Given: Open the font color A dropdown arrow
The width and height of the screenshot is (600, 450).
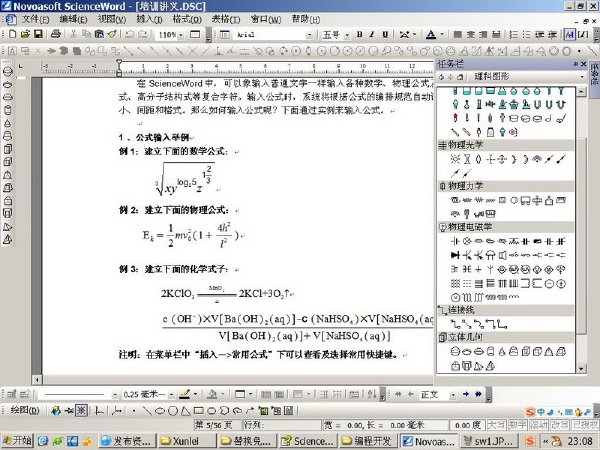Looking at the screenshot, I should 442,34.
